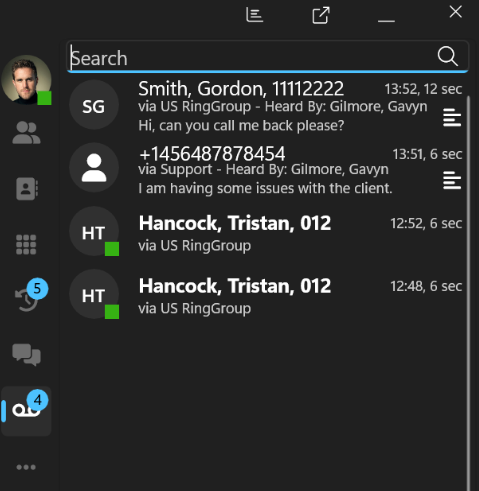Click the '13:51, 6 sec' timestamp
This screenshot has width=479, height=491.
tap(427, 154)
